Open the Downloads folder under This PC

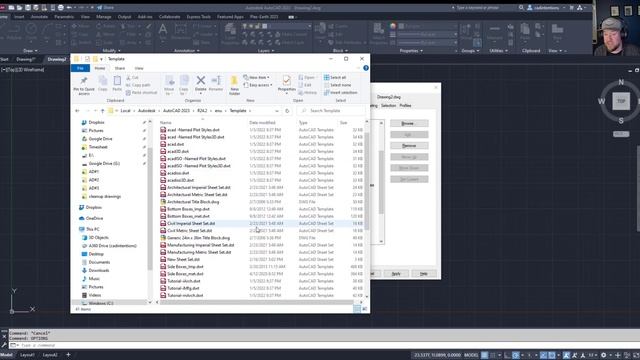[95, 270]
